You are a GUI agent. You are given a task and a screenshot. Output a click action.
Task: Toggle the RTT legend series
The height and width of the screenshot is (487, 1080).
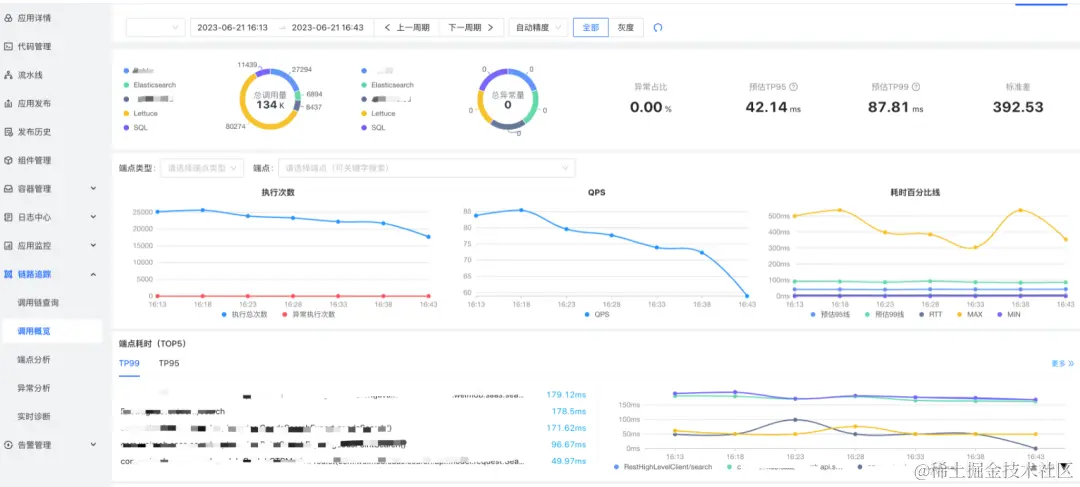(x=931, y=314)
